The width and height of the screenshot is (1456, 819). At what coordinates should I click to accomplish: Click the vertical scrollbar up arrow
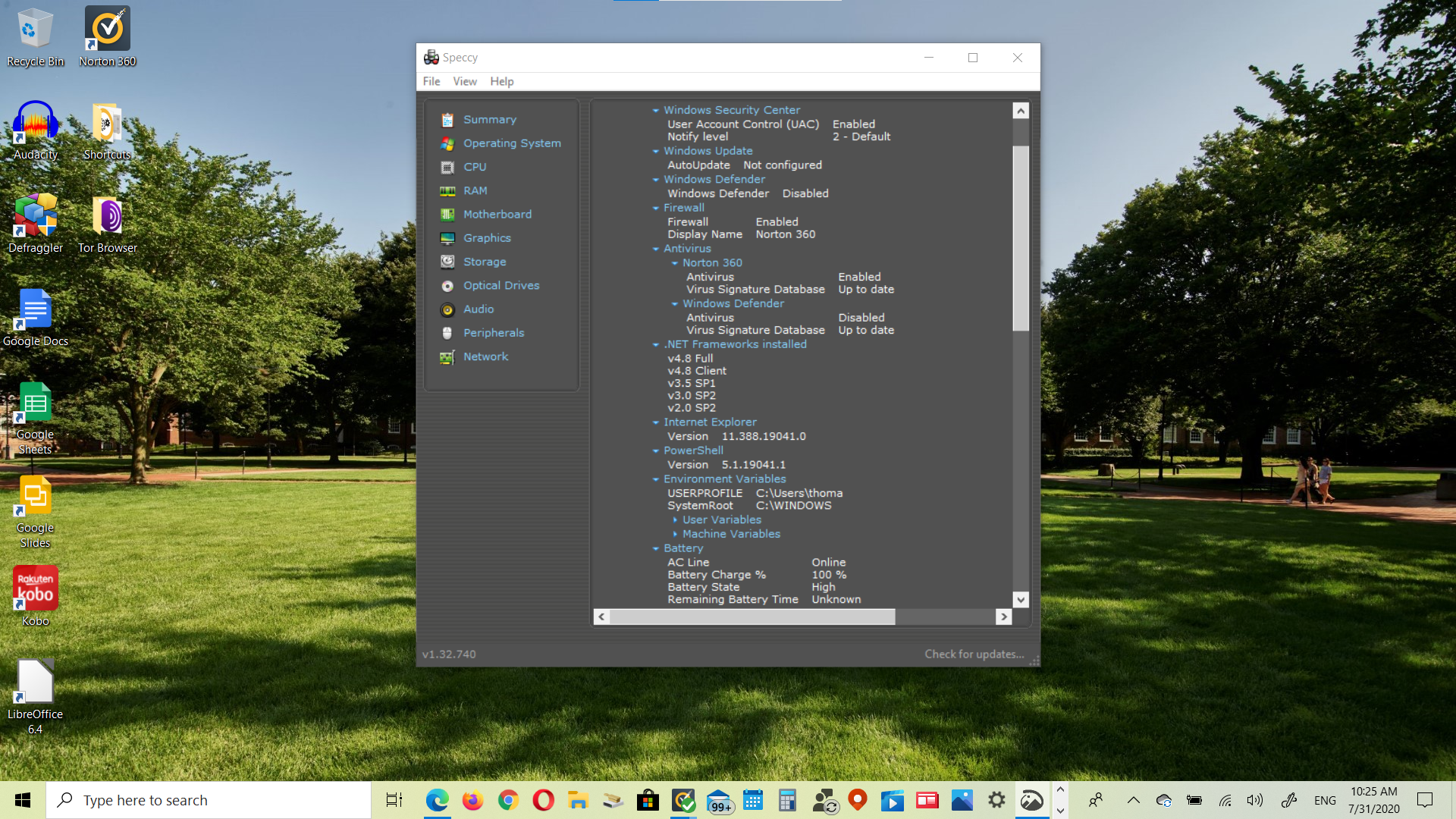pos(1021,111)
